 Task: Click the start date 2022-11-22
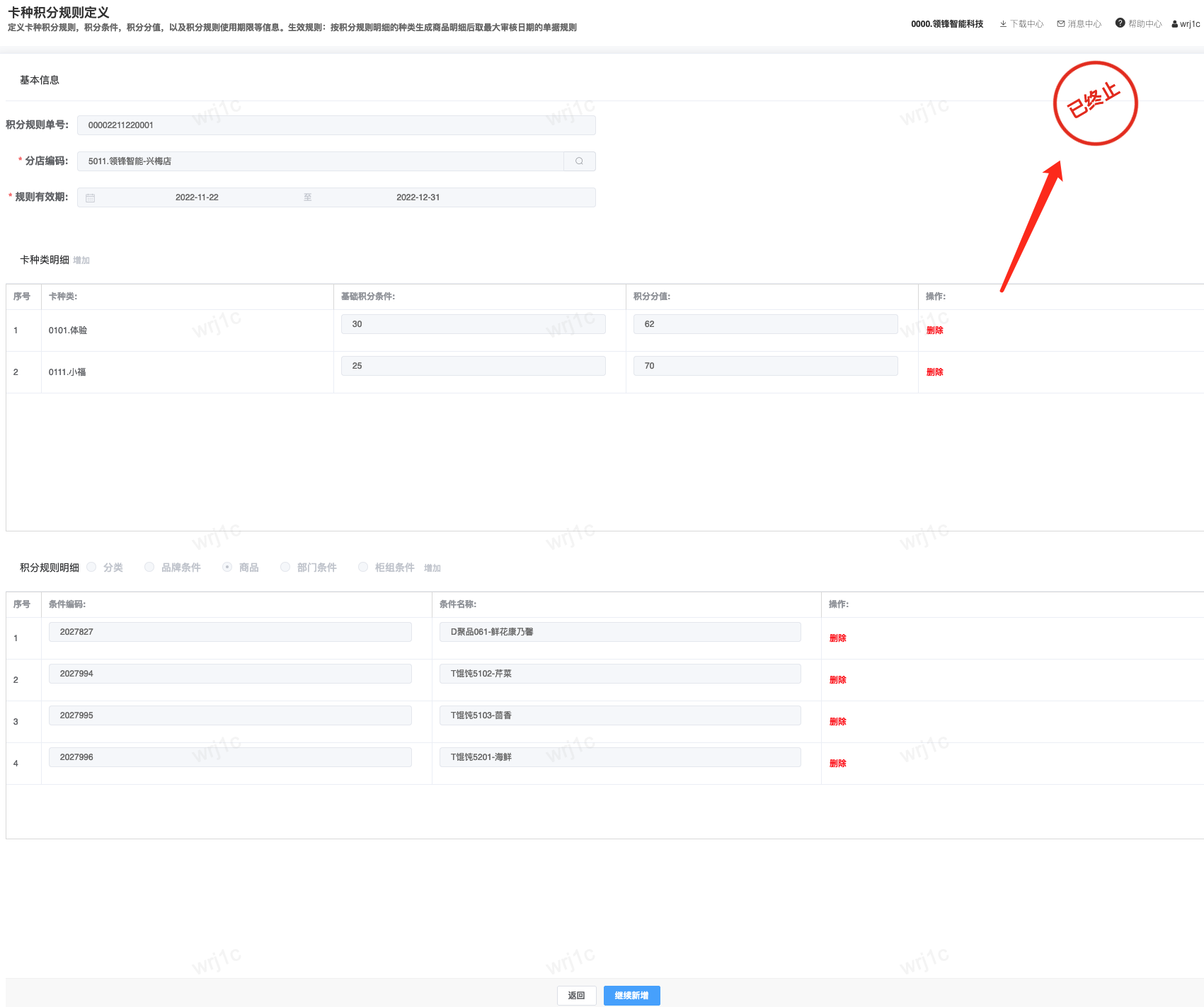[197, 197]
